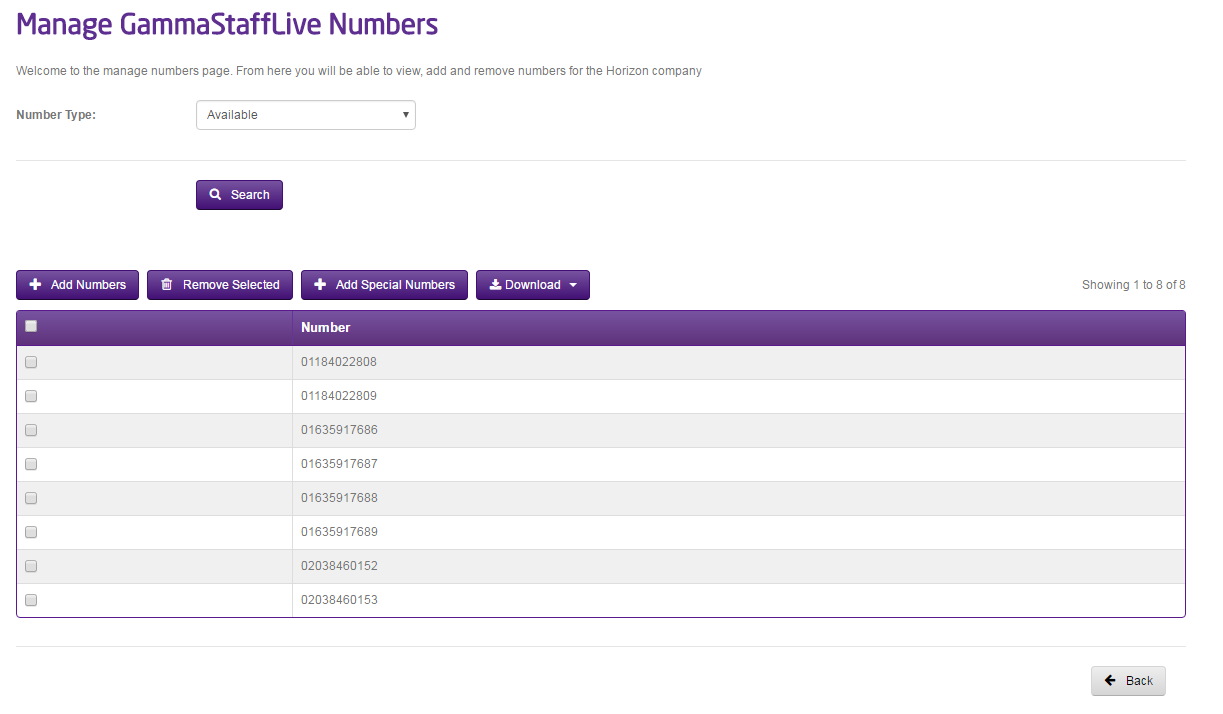Enable checkbox for 02038460153
Viewport: 1223px width, 714px height.
[x=31, y=600]
